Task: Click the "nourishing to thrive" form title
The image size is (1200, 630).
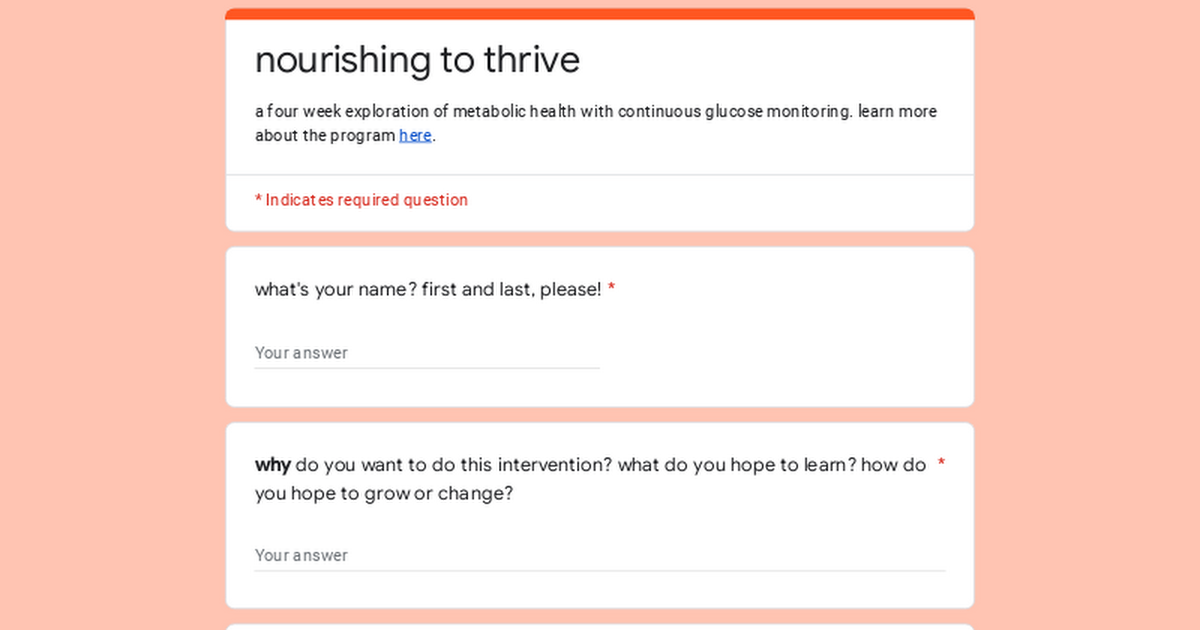Action: (417, 60)
